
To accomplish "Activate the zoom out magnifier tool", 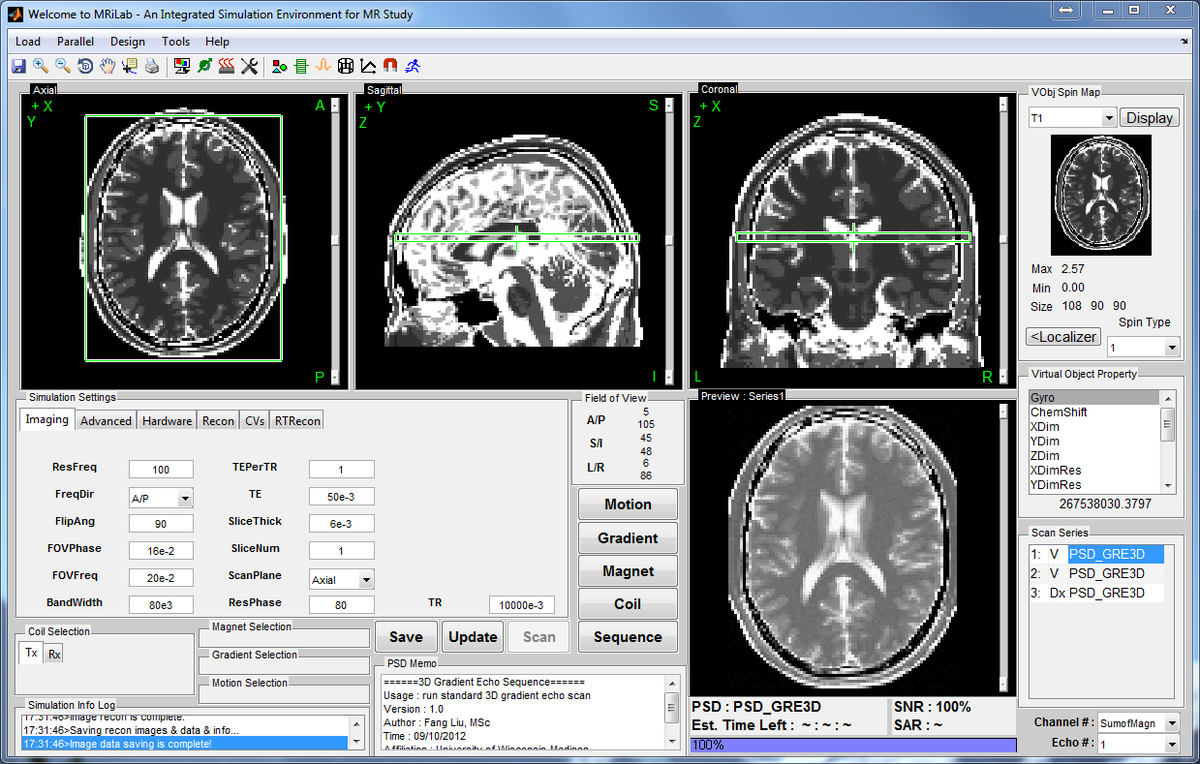I will 62,66.
